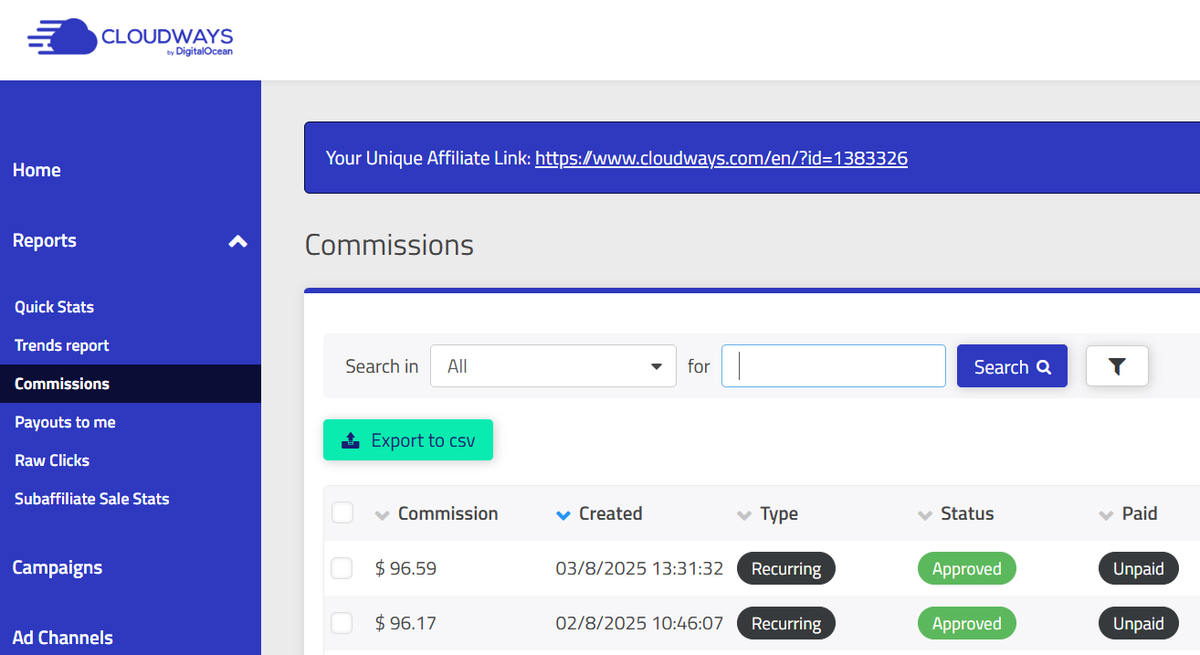
Task: Click the date 02/8/2025 10:46:07
Action: pos(640,624)
